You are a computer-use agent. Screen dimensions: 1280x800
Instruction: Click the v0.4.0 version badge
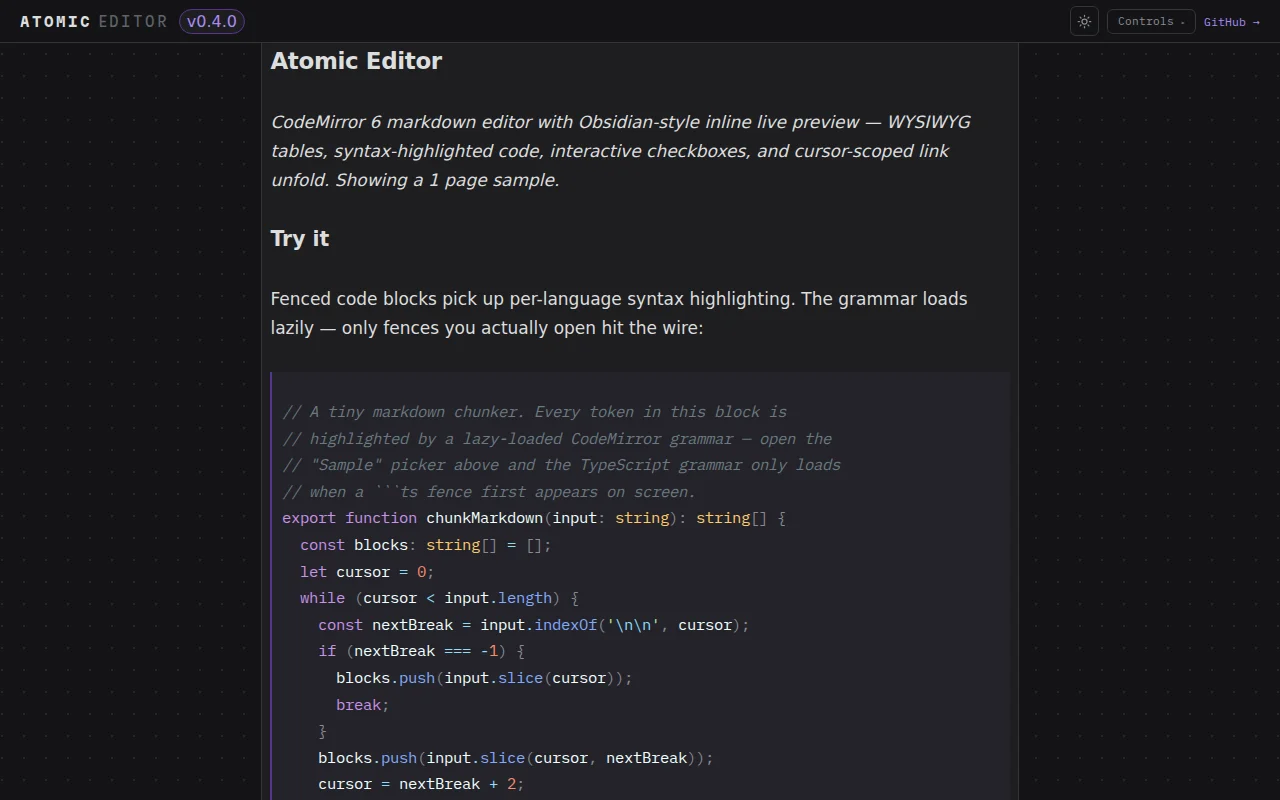point(212,21)
